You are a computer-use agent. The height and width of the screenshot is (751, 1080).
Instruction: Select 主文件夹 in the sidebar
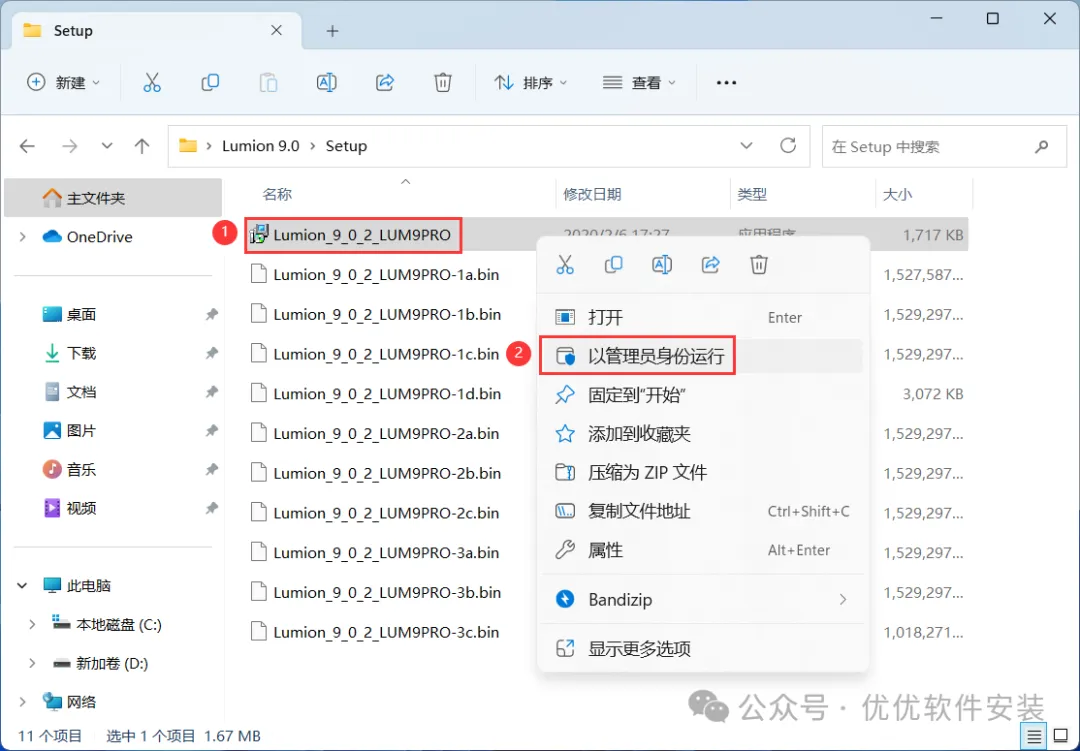click(x=113, y=198)
